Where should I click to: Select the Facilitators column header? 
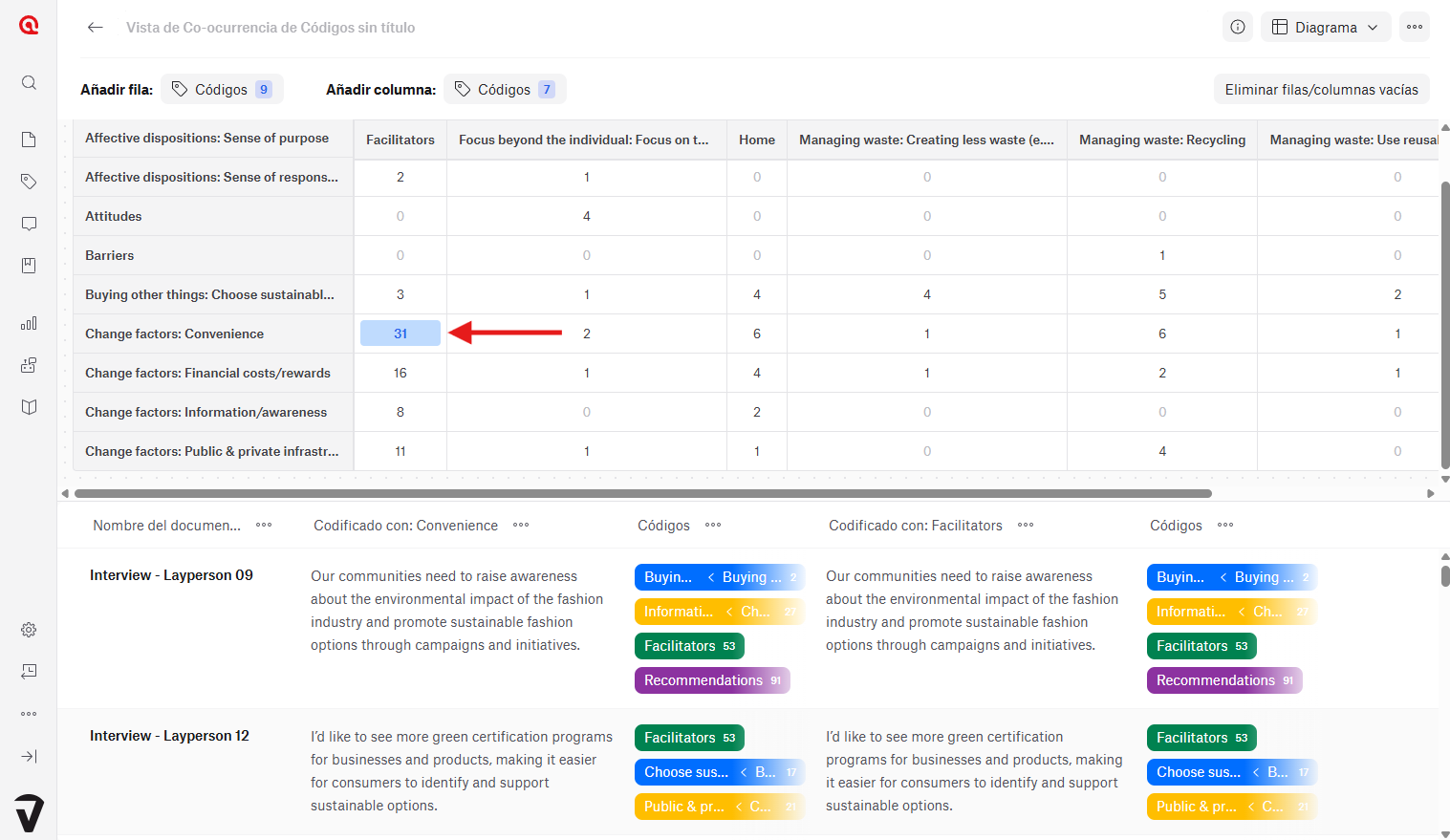(400, 140)
